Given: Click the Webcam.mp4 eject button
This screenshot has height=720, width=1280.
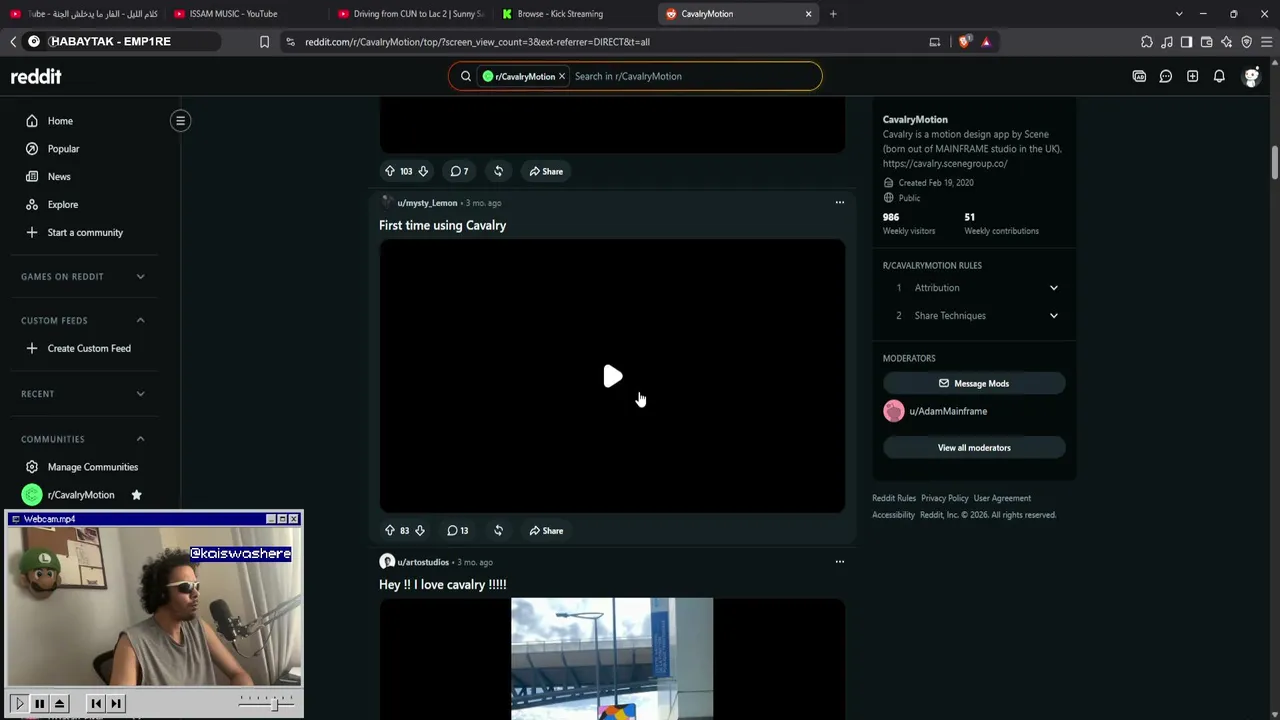Looking at the screenshot, I should pos(59,704).
